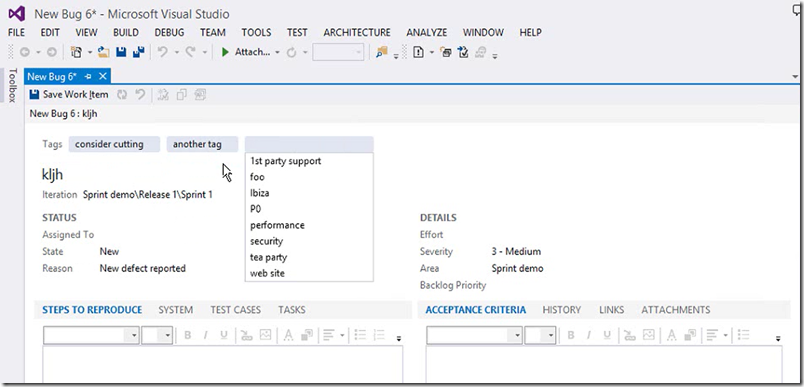Switch to the ATTACHMENTS tab

(675, 310)
